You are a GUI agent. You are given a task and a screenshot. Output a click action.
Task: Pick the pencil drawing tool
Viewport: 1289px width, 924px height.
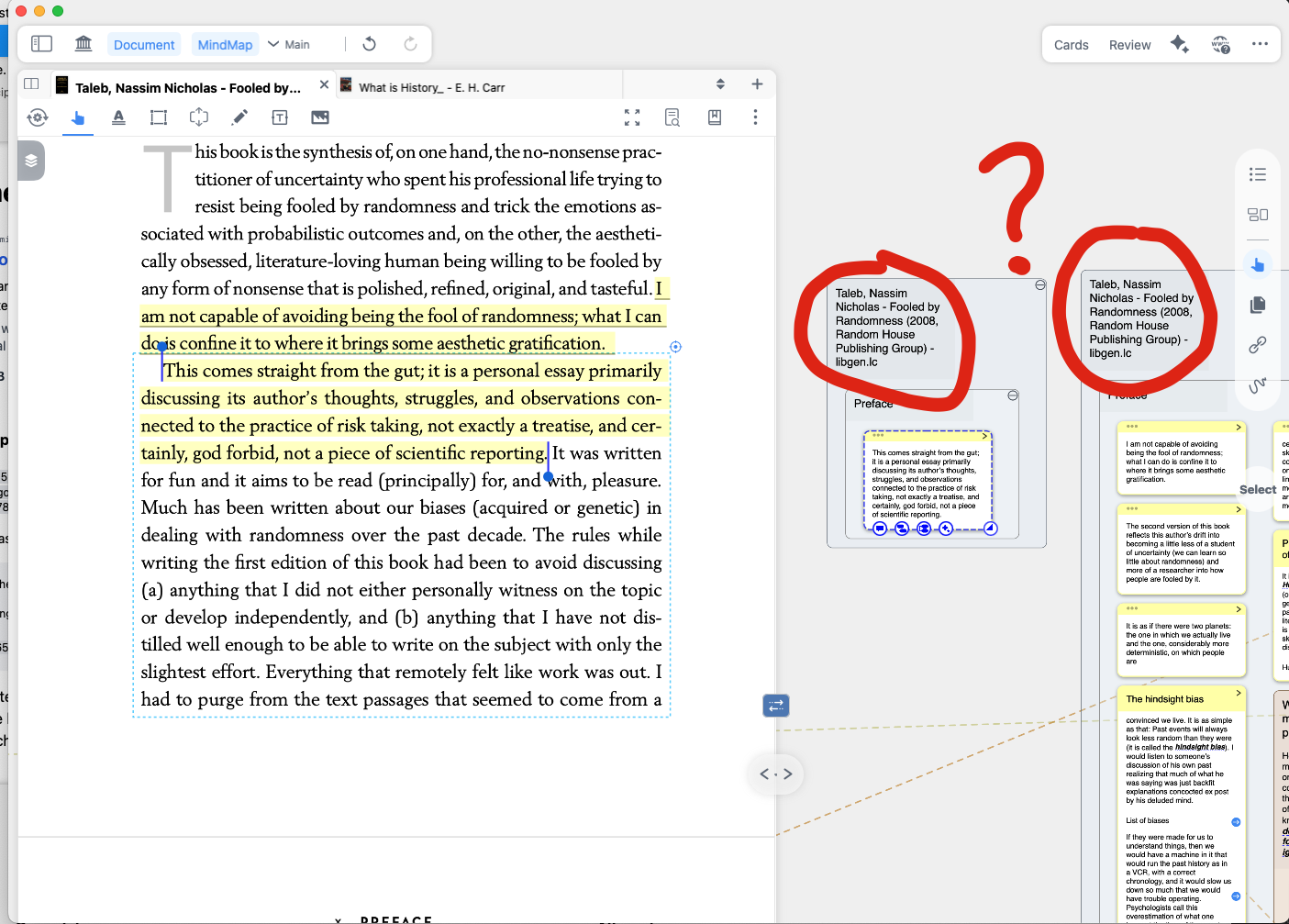coord(239,117)
